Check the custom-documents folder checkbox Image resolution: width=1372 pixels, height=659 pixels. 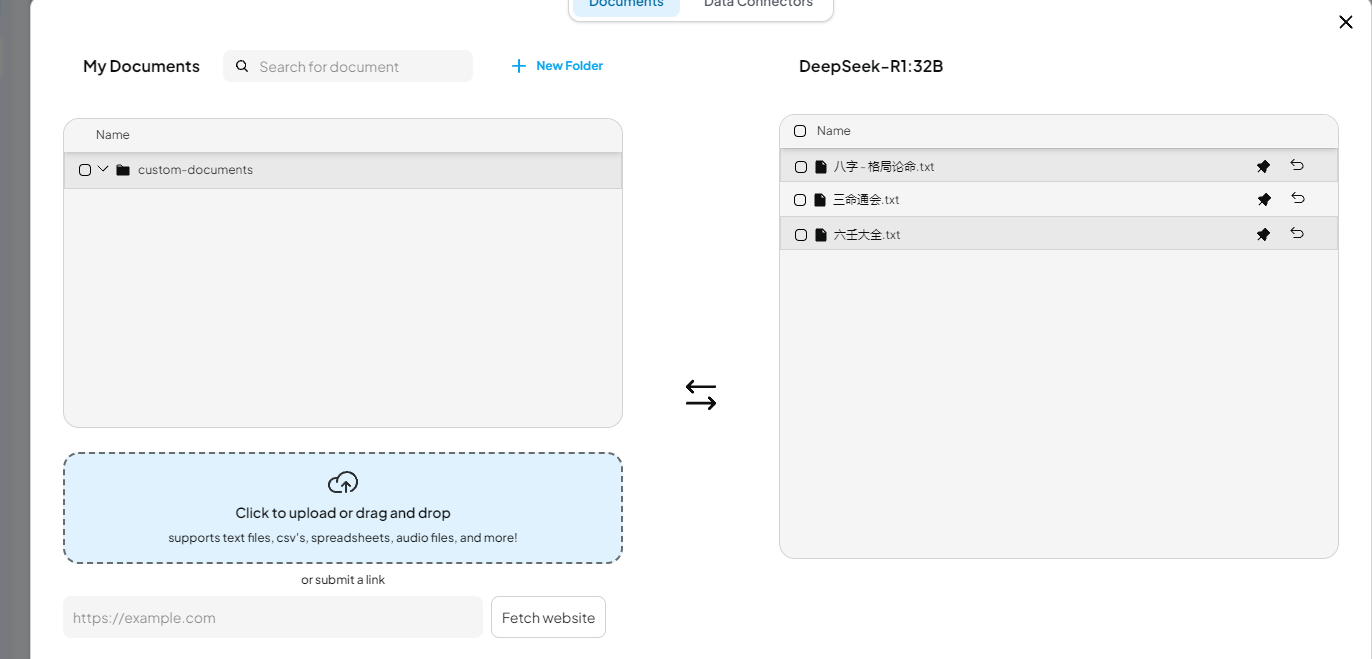tap(85, 170)
